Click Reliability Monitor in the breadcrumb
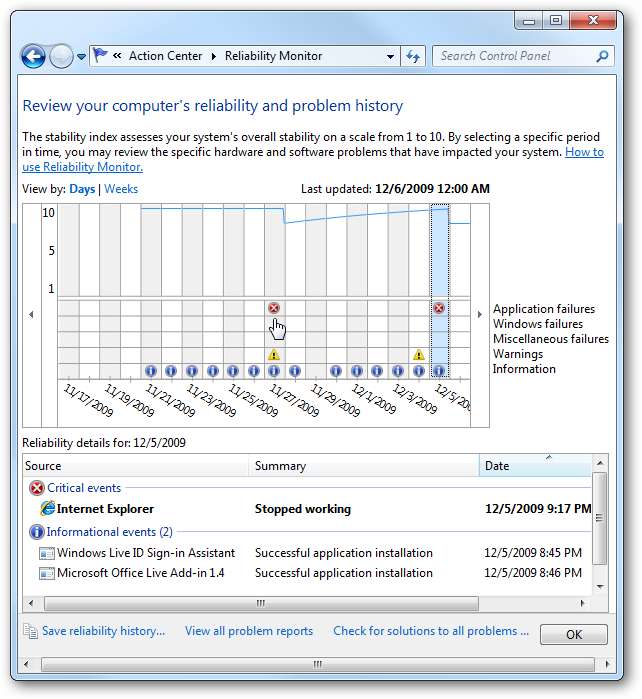The height and width of the screenshot is (699, 642). (273, 56)
